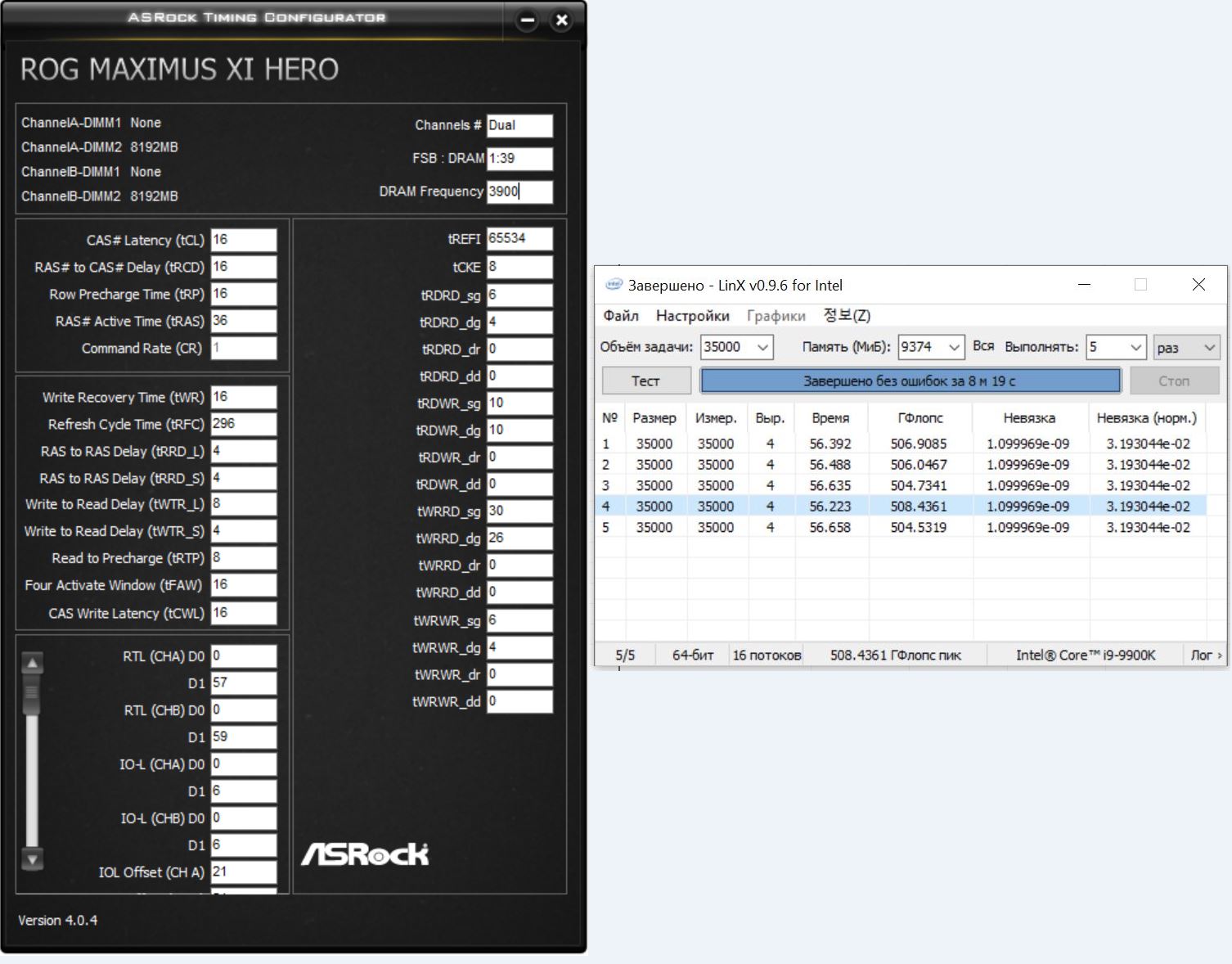Sort by the Размер column header
This screenshot has width=1232, height=964.
[654, 418]
